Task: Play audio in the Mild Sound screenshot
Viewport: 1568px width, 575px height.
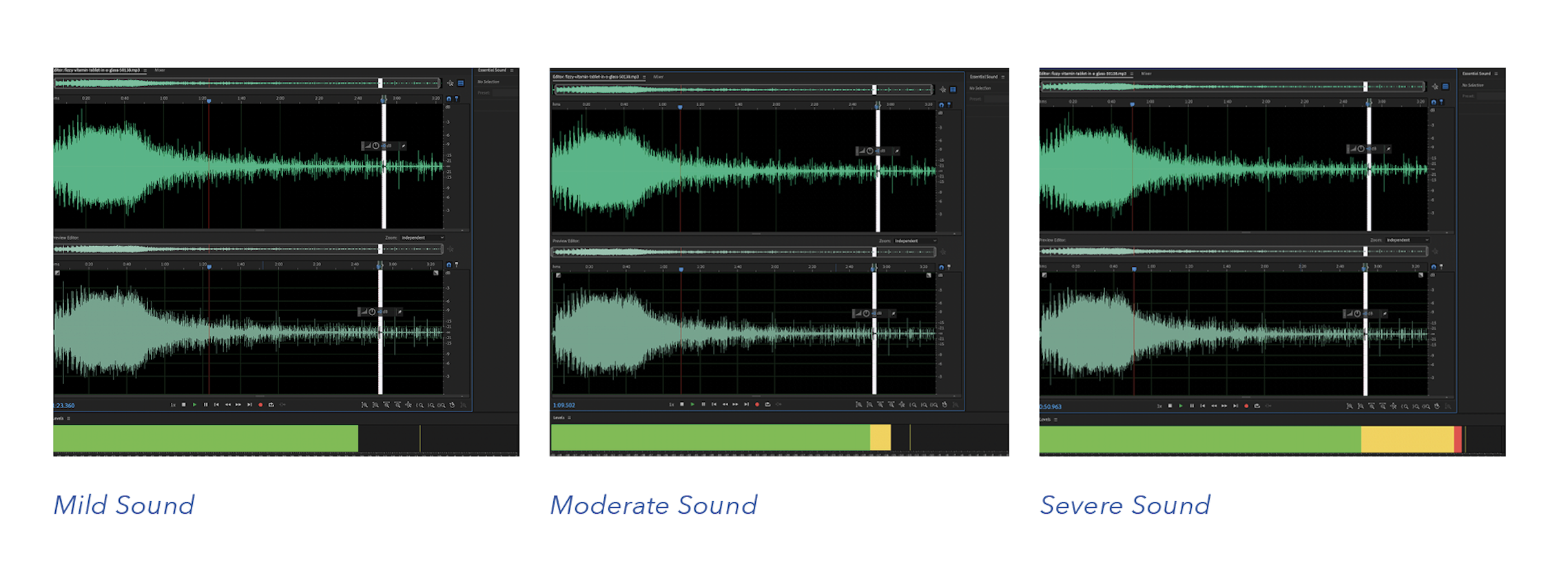Action: pyautogui.click(x=194, y=405)
